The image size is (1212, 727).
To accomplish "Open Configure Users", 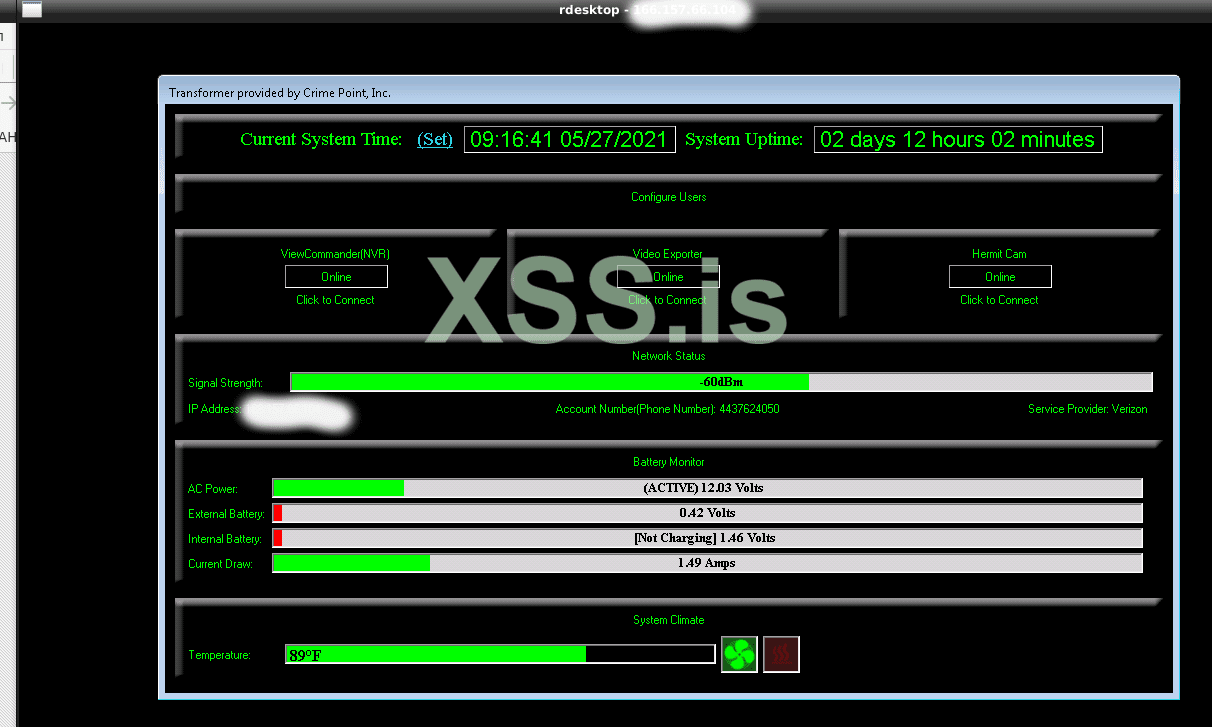I will click(x=668, y=197).
